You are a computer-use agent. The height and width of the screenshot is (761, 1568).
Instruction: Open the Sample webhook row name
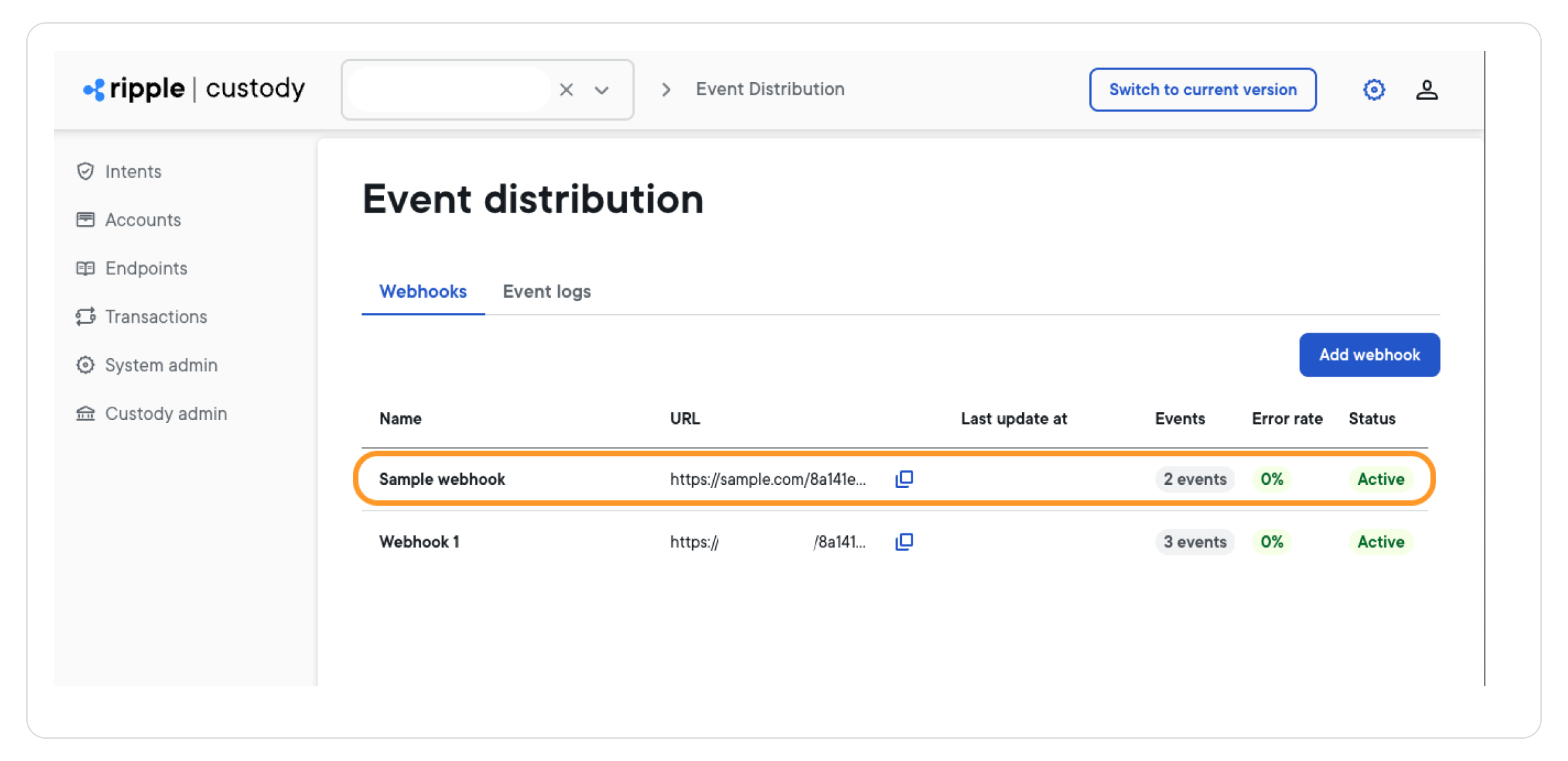442,479
